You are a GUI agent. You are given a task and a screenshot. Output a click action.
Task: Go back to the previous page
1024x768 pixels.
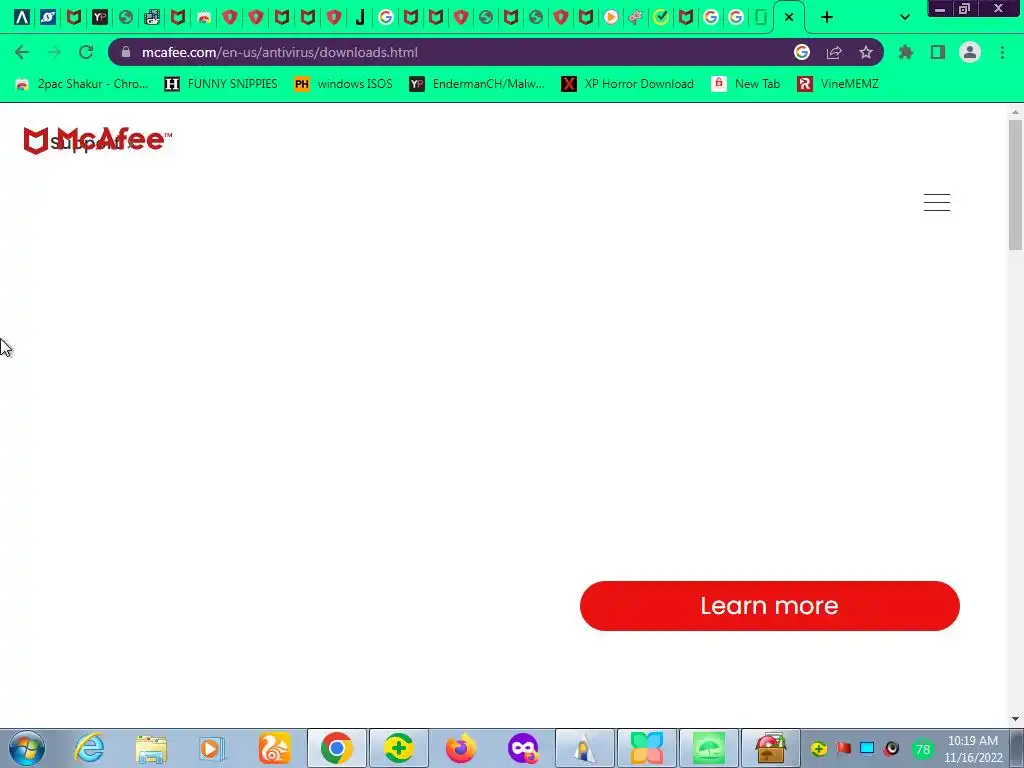(x=22, y=52)
